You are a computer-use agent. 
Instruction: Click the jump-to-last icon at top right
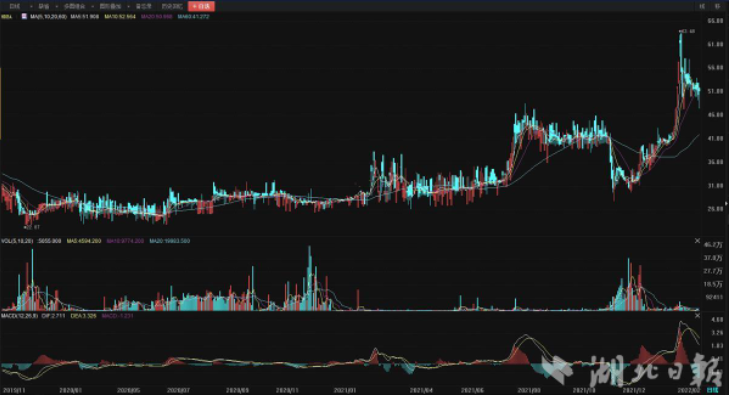[716, 6]
